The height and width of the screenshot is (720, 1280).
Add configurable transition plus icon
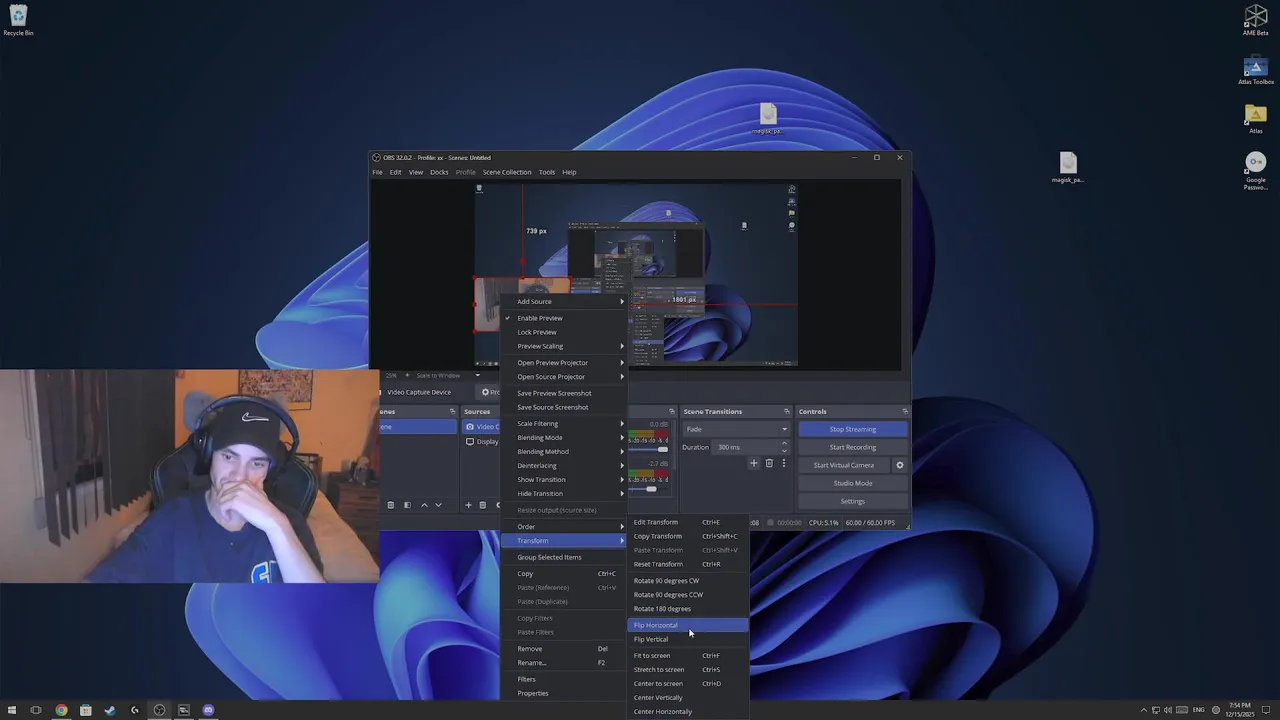tap(754, 463)
